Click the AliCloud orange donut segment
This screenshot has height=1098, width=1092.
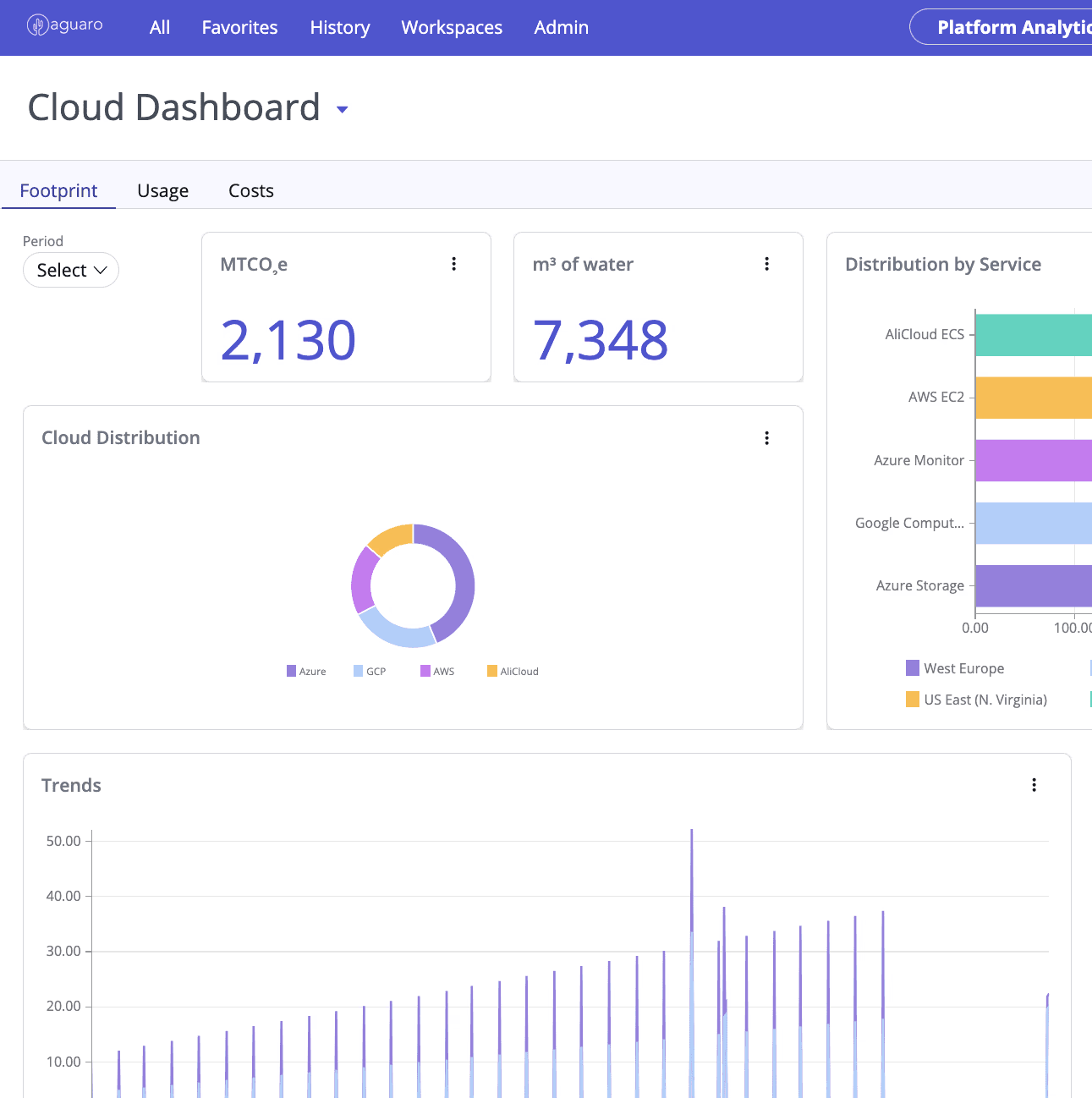click(392, 538)
